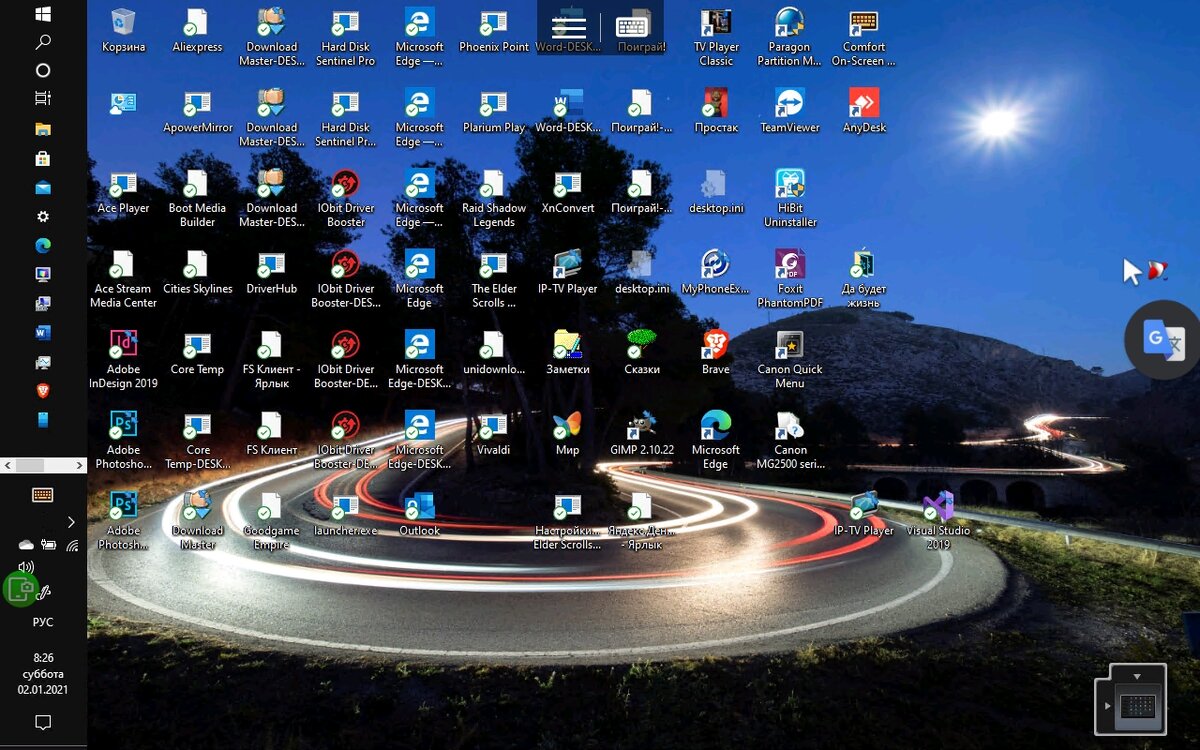This screenshot has height=750, width=1200.
Task: Open the Aliexpress desktop shortcut
Action: (197, 31)
